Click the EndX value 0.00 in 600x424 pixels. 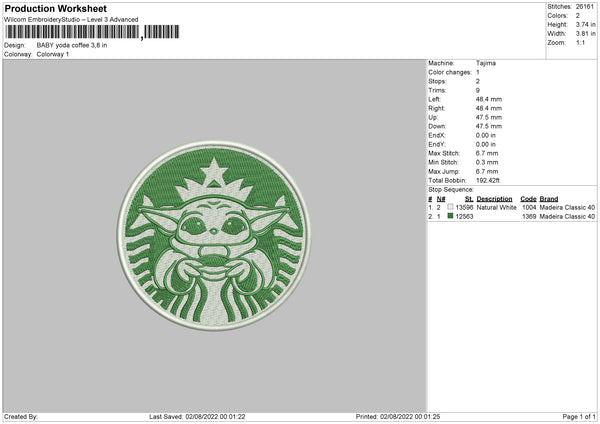[x=486, y=135]
